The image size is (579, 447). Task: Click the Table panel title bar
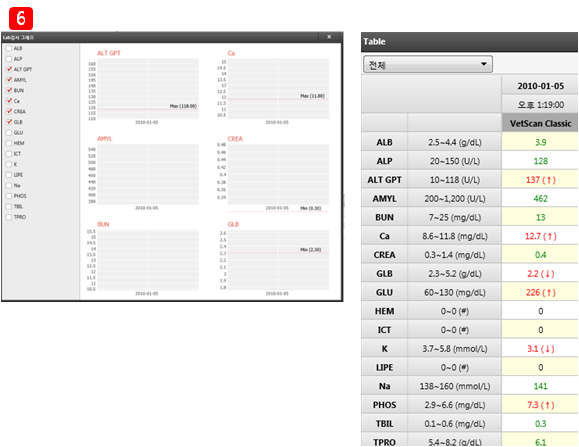pos(469,42)
